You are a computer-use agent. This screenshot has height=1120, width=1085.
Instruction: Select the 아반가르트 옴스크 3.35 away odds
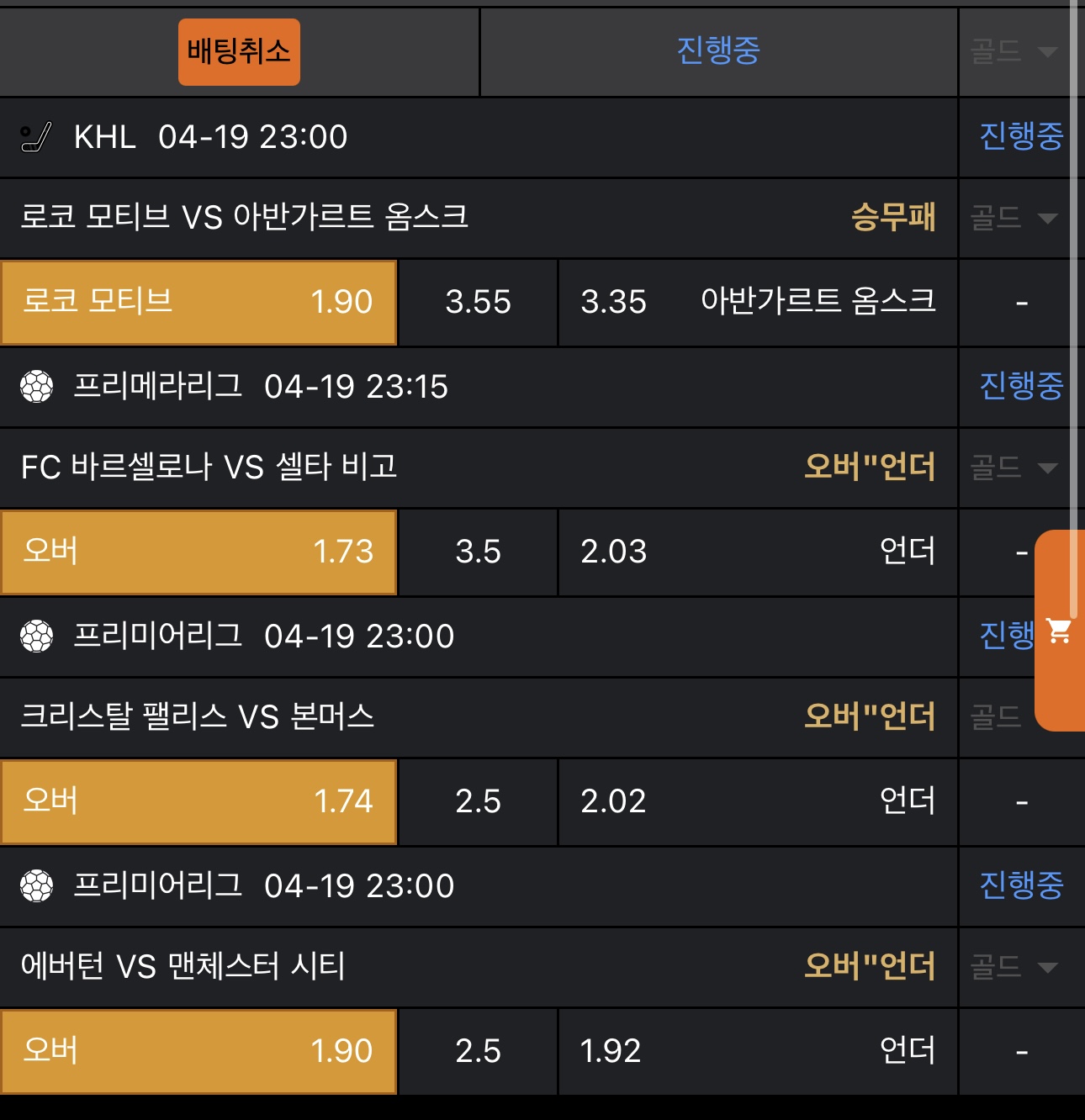click(757, 303)
